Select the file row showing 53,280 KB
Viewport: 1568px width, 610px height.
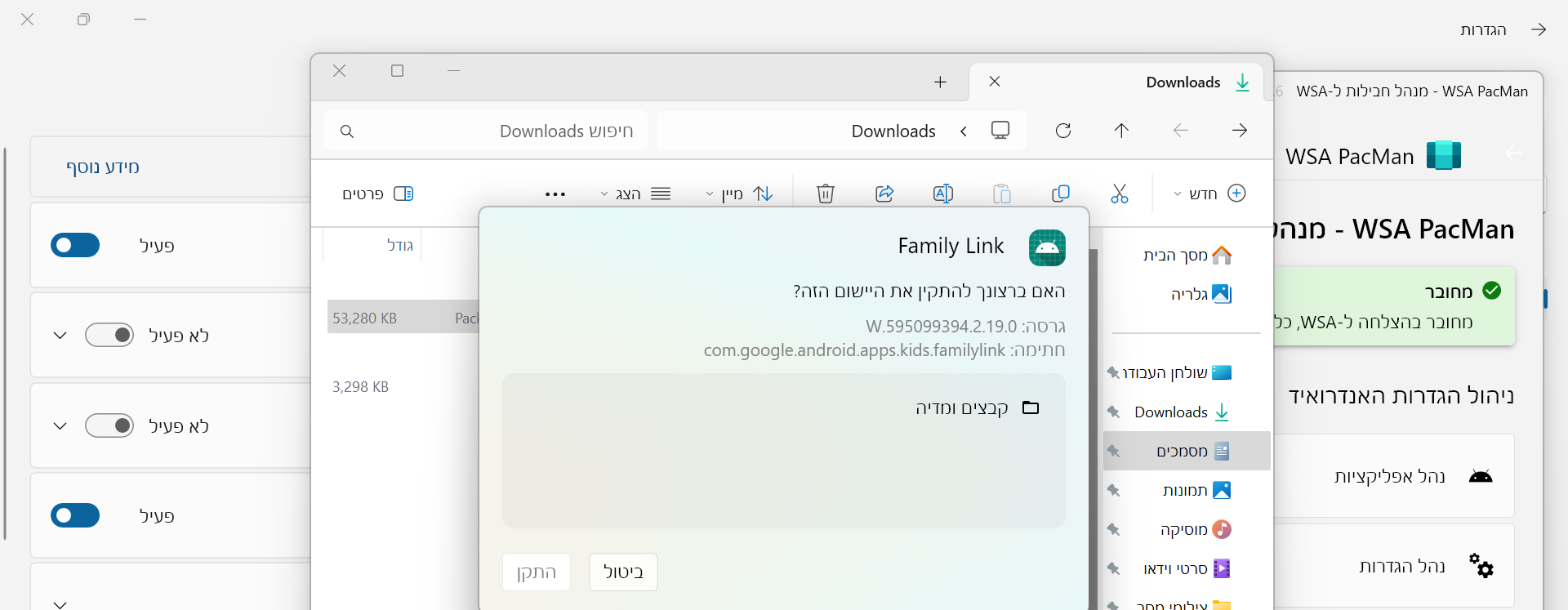click(x=403, y=318)
